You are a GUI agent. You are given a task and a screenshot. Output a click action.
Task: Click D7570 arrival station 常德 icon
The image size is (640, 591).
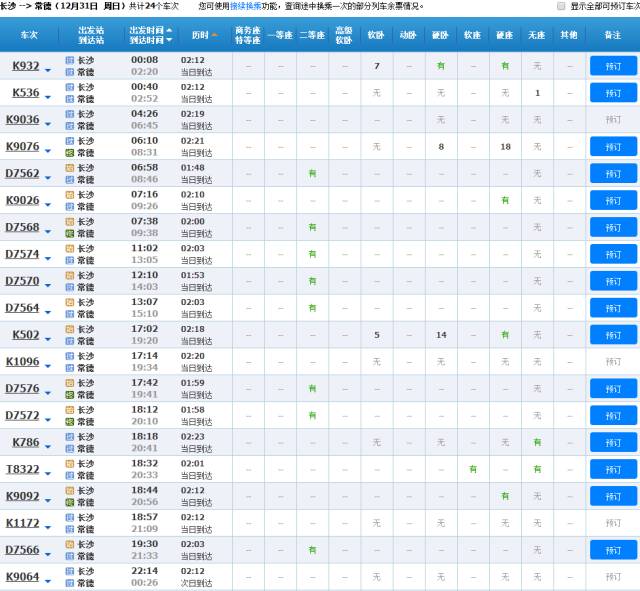pyautogui.click(x=70, y=287)
